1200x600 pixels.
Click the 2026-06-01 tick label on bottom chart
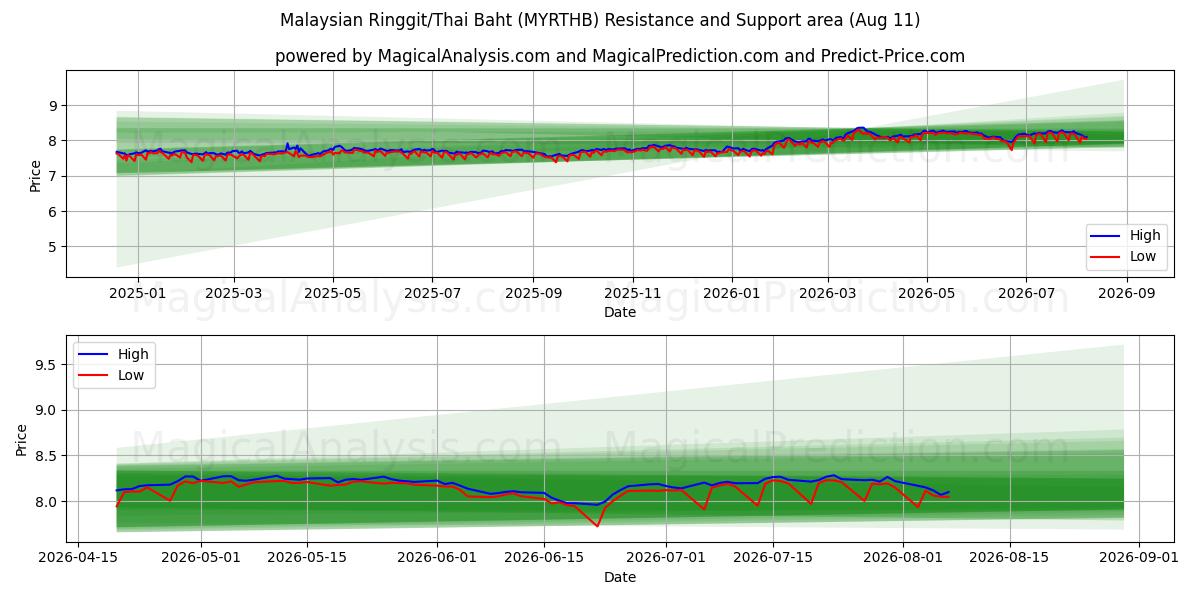click(x=437, y=558)
